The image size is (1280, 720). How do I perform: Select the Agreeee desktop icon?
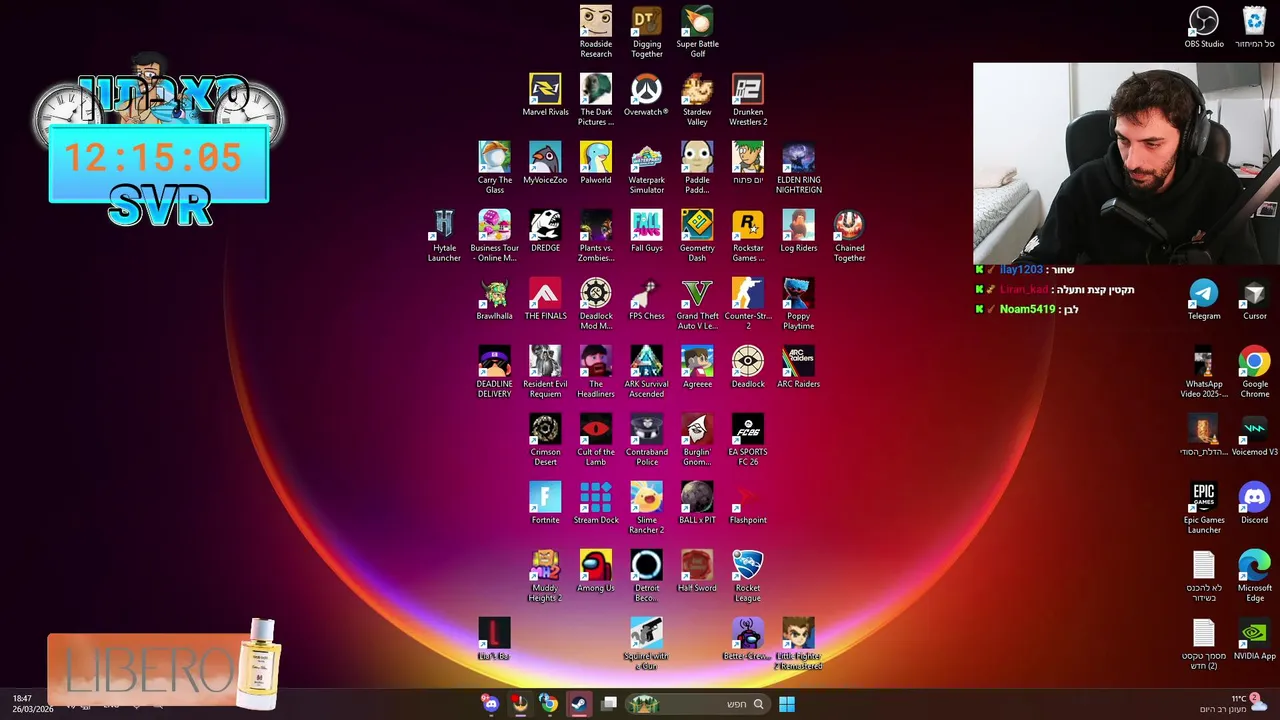pyautogui.click(x=697, y=367)
